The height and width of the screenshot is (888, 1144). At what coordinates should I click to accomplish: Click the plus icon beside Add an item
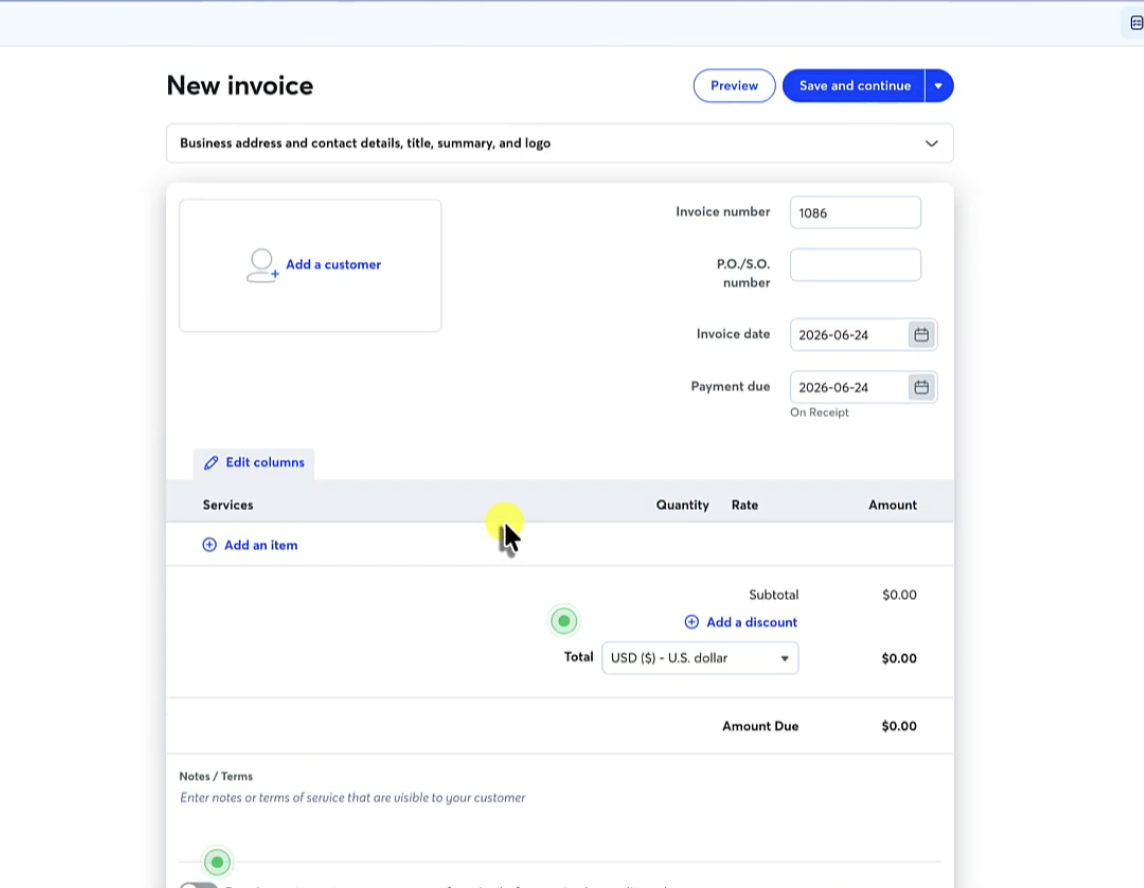tap(209, 545)
